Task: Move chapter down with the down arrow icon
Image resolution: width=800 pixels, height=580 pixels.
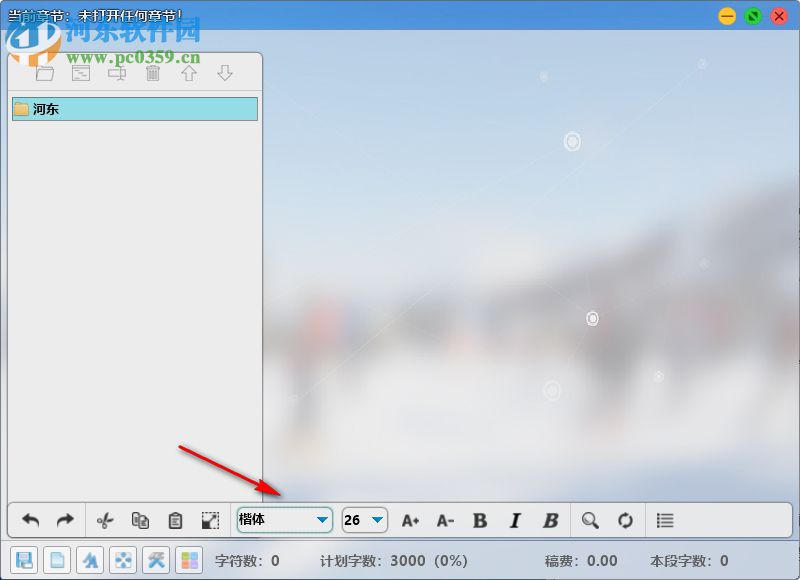Action: pyautogui.click(x=224, y=72)
